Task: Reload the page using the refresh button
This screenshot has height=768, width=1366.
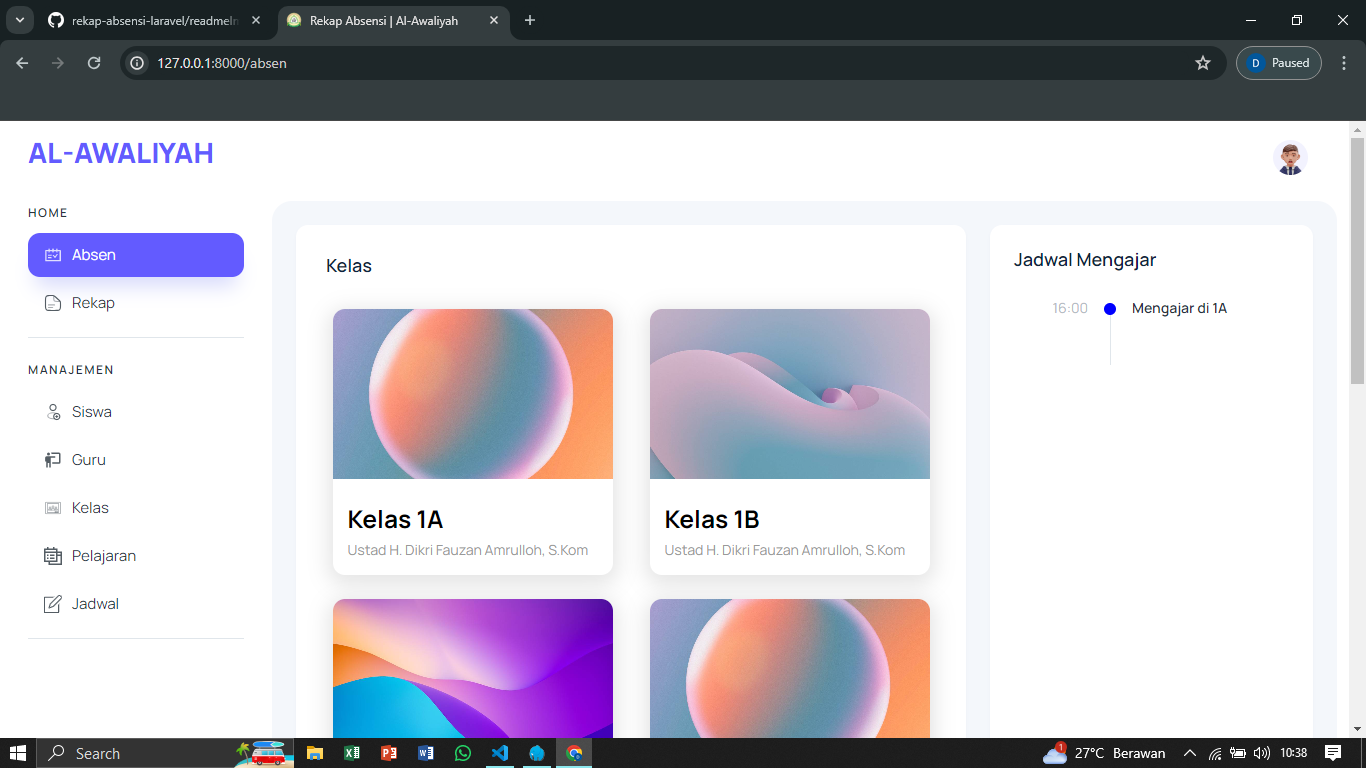Action: click(x=94, y=63)
